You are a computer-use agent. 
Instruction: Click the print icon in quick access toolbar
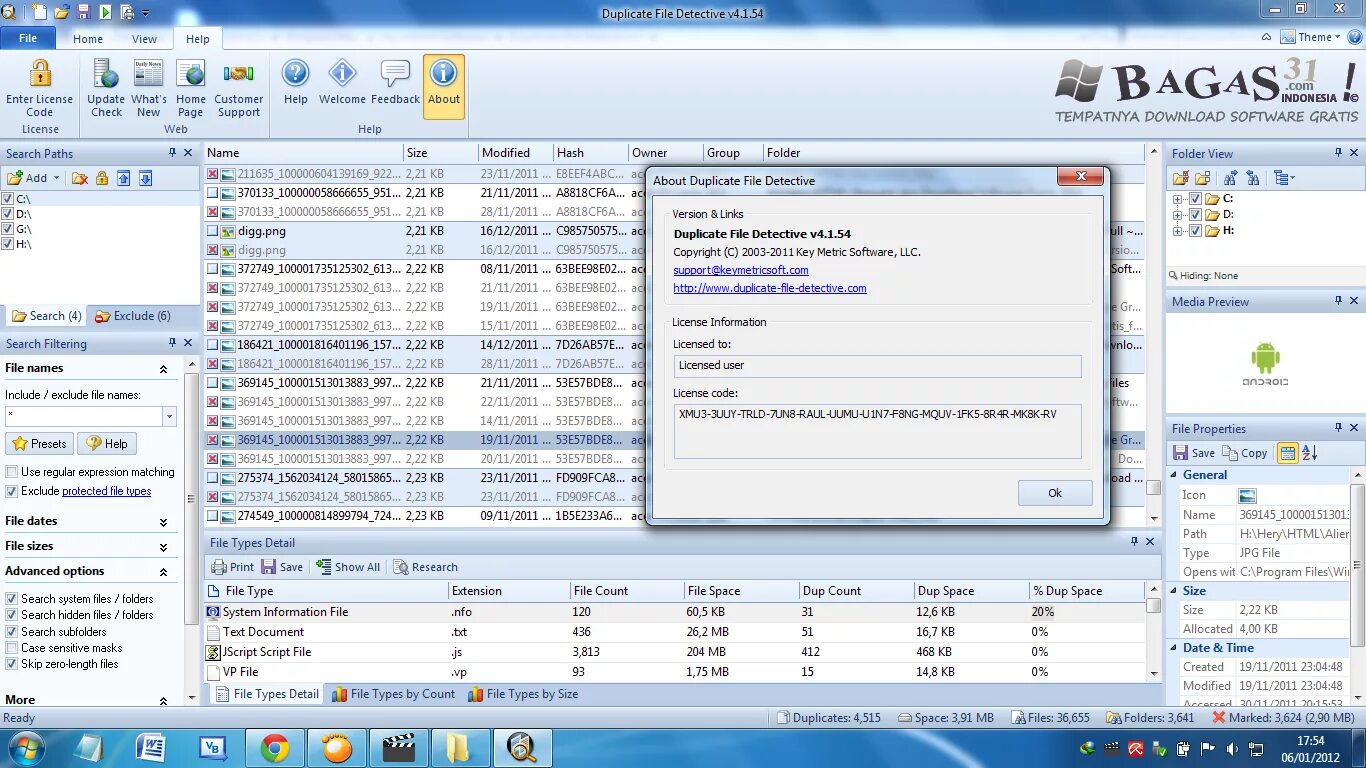127,12
